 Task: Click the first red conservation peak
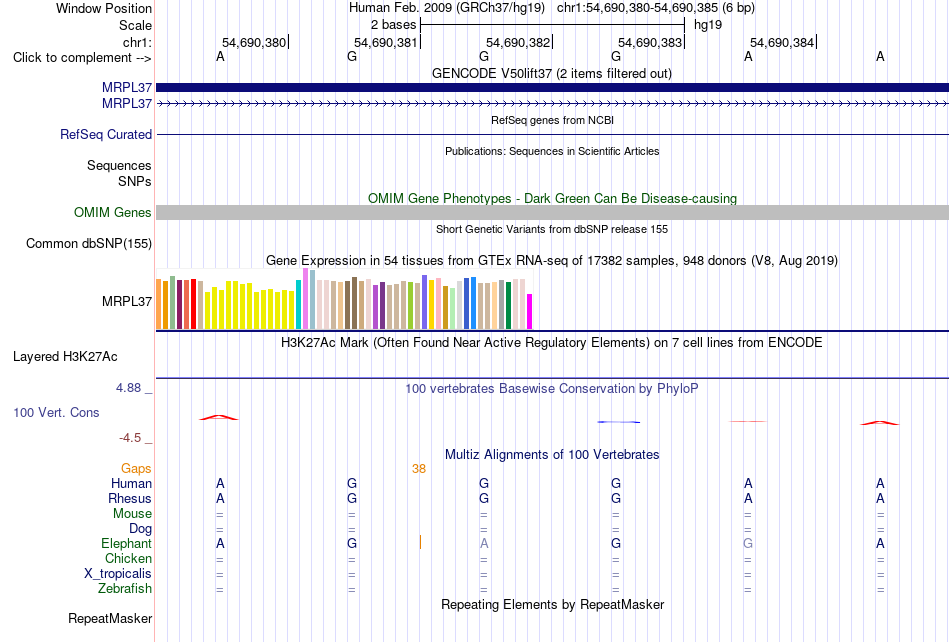pyautogui.click(x=219, y=417)
